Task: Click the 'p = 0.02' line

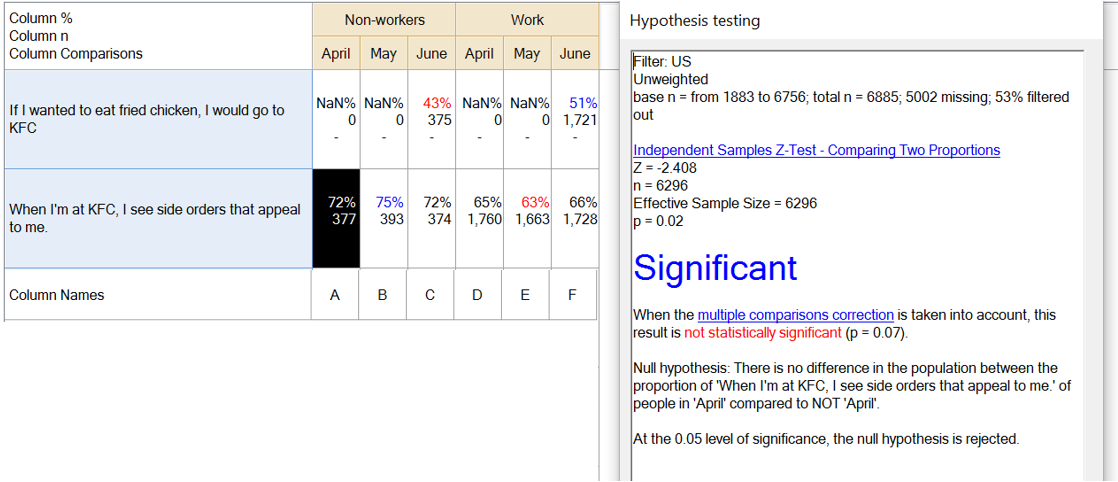Action: click(x=658, y=222)
